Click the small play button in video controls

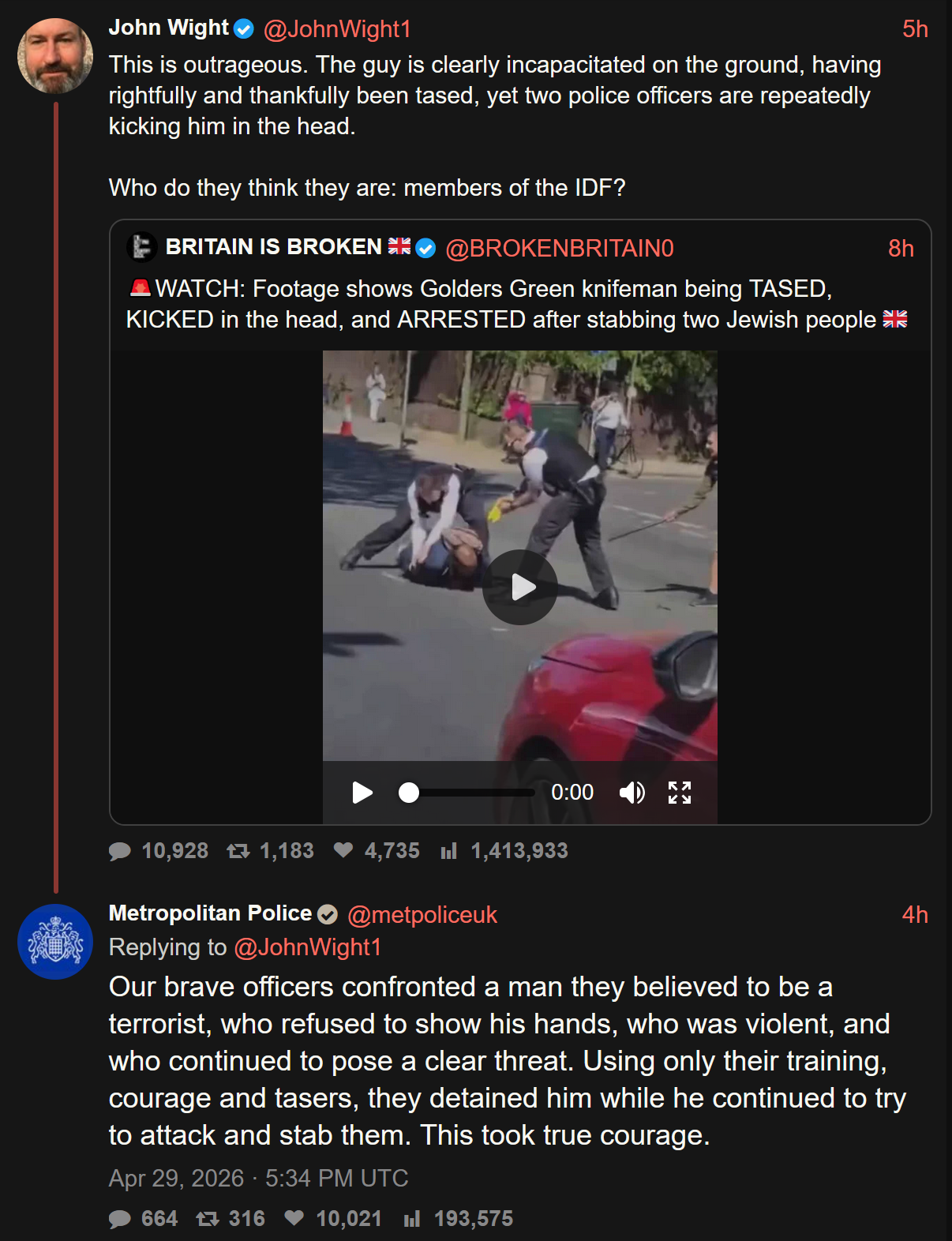[362, 793]
